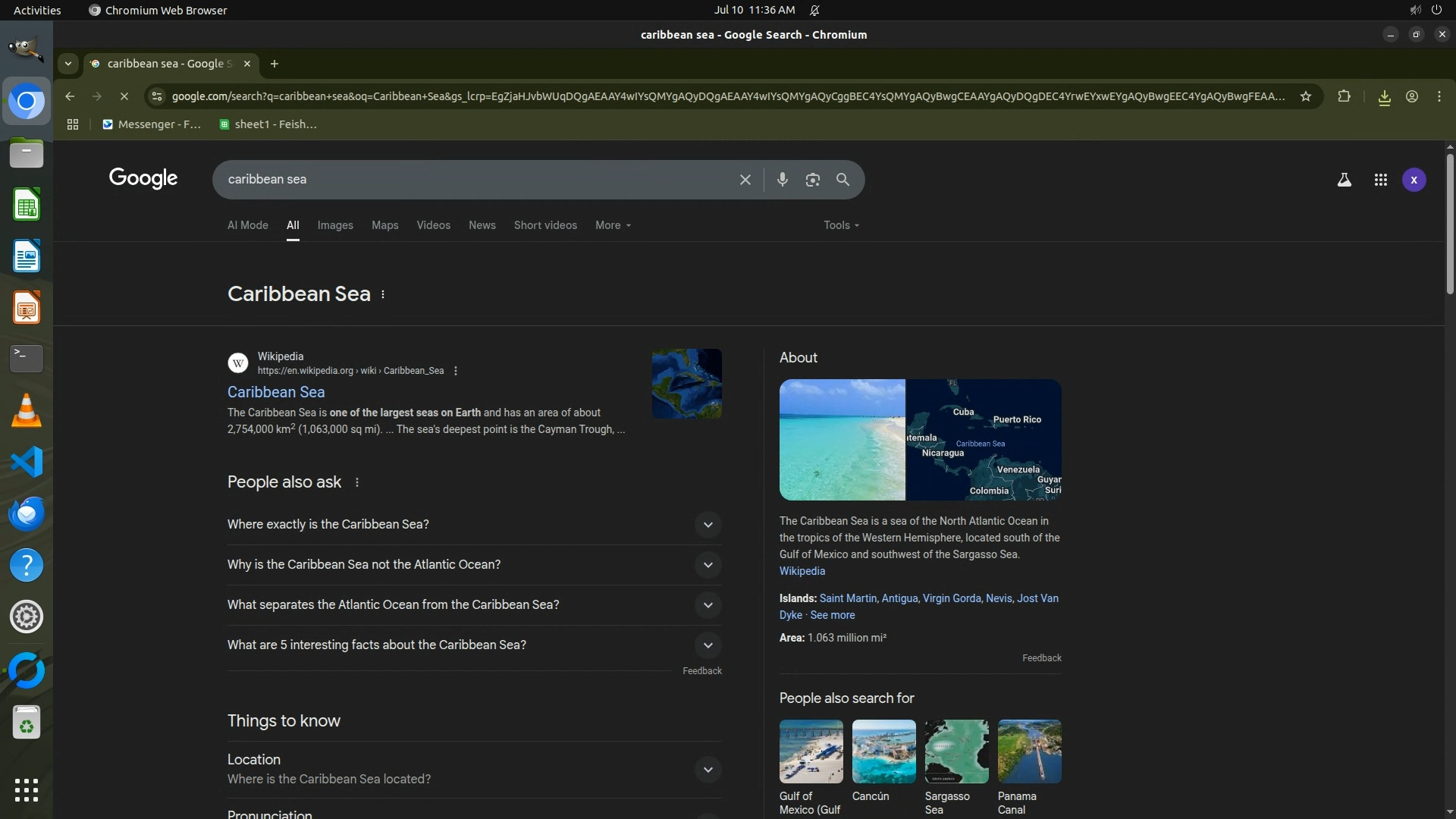This screenshot has height=819, width=1456.
Task: Open Chromium downloads icon
Action: [x=1384, y=97]
